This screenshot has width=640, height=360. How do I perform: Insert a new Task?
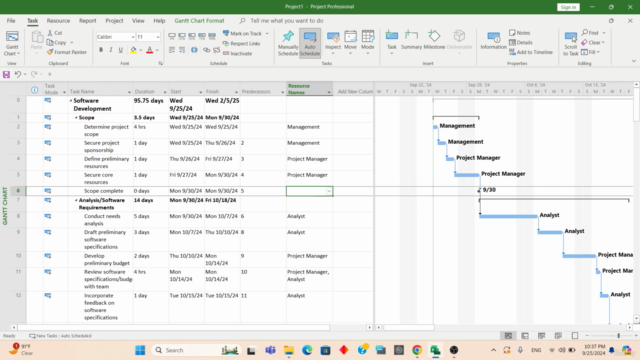pos(391,41)
